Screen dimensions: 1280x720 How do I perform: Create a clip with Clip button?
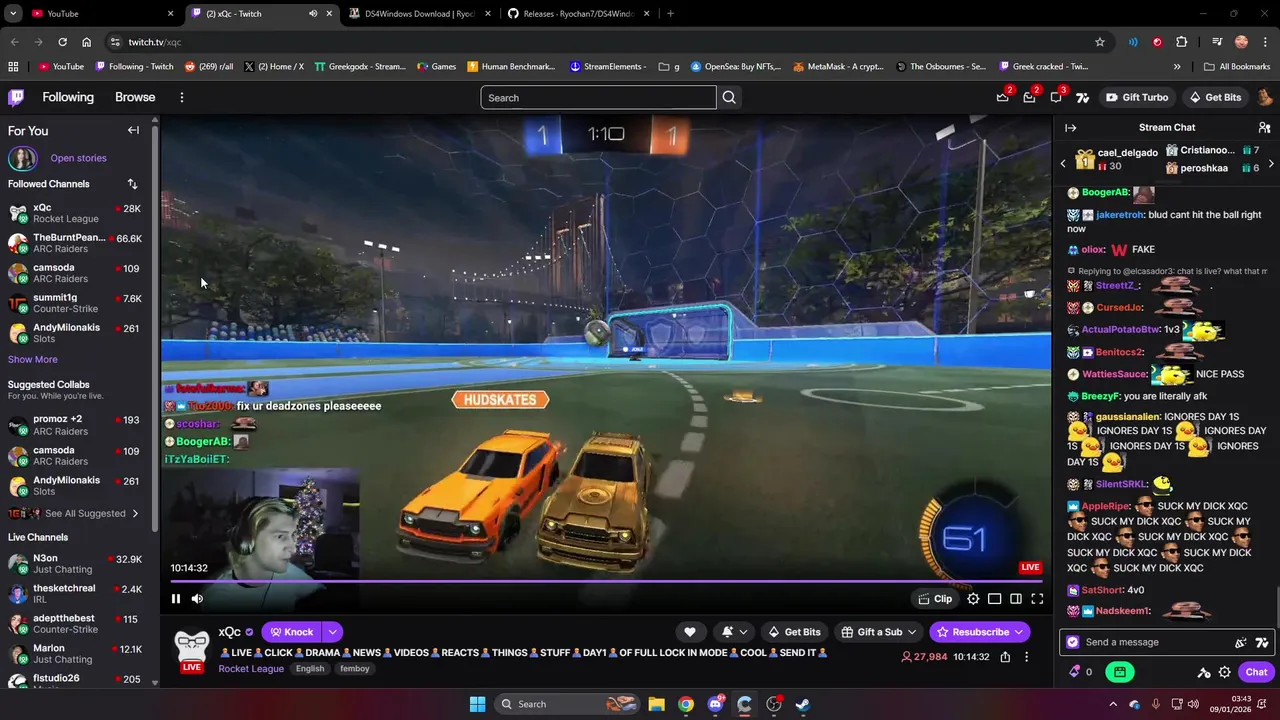935,599
